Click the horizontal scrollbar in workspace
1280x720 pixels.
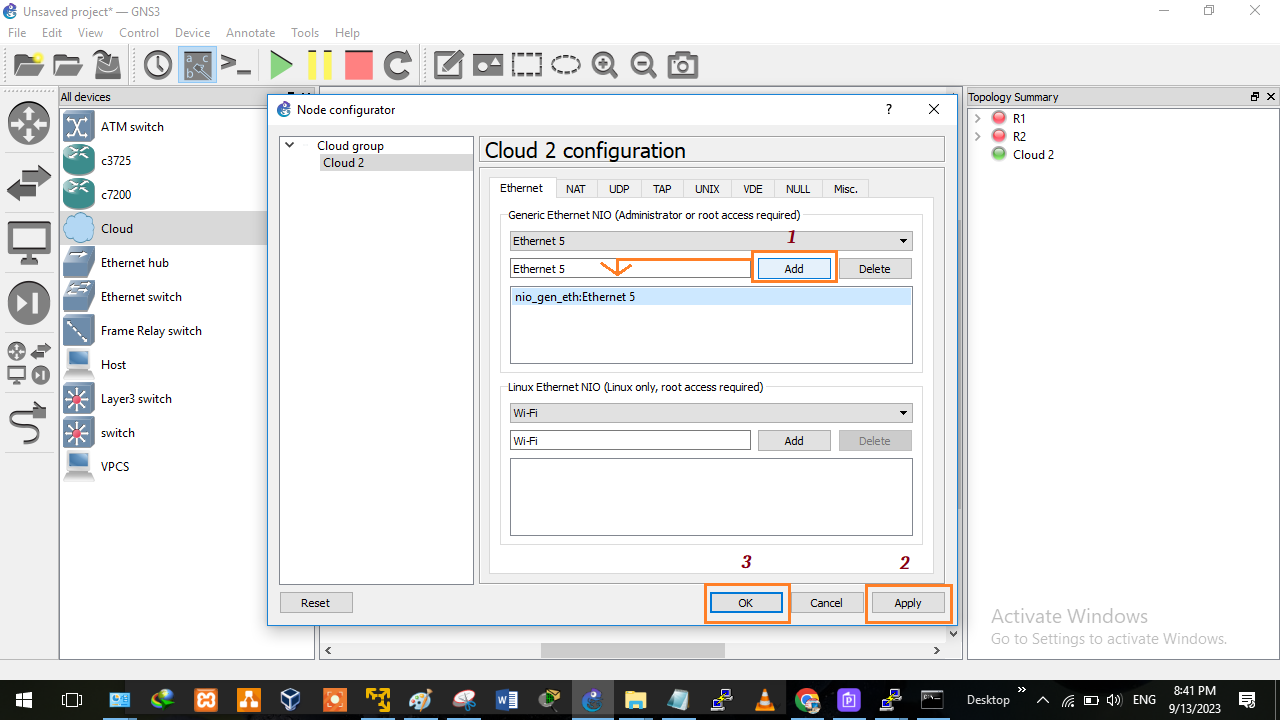pos(632,650)
